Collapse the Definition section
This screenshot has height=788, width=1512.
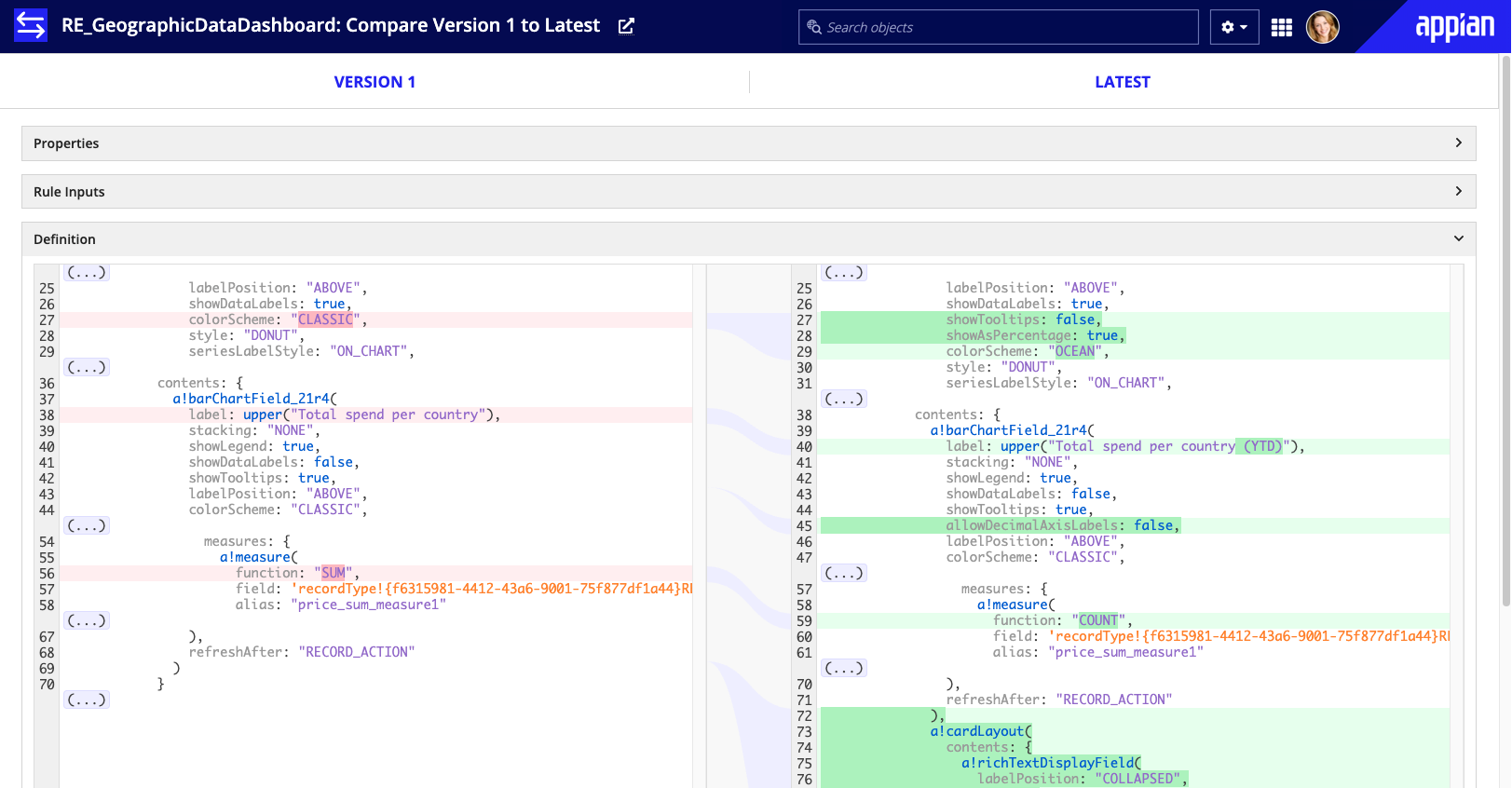(x=749, y=239)
